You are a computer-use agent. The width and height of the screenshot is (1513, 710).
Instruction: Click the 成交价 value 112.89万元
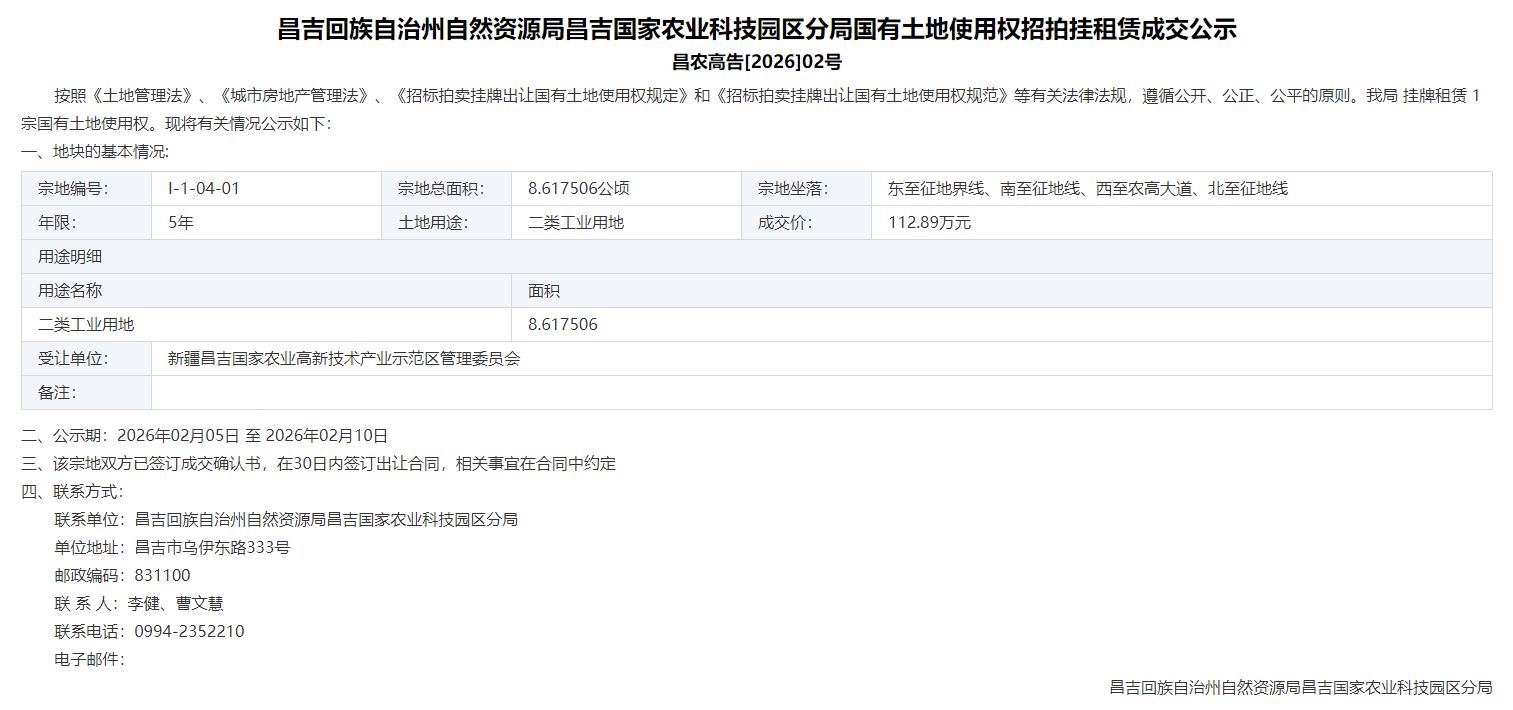[x=929, y=222]
